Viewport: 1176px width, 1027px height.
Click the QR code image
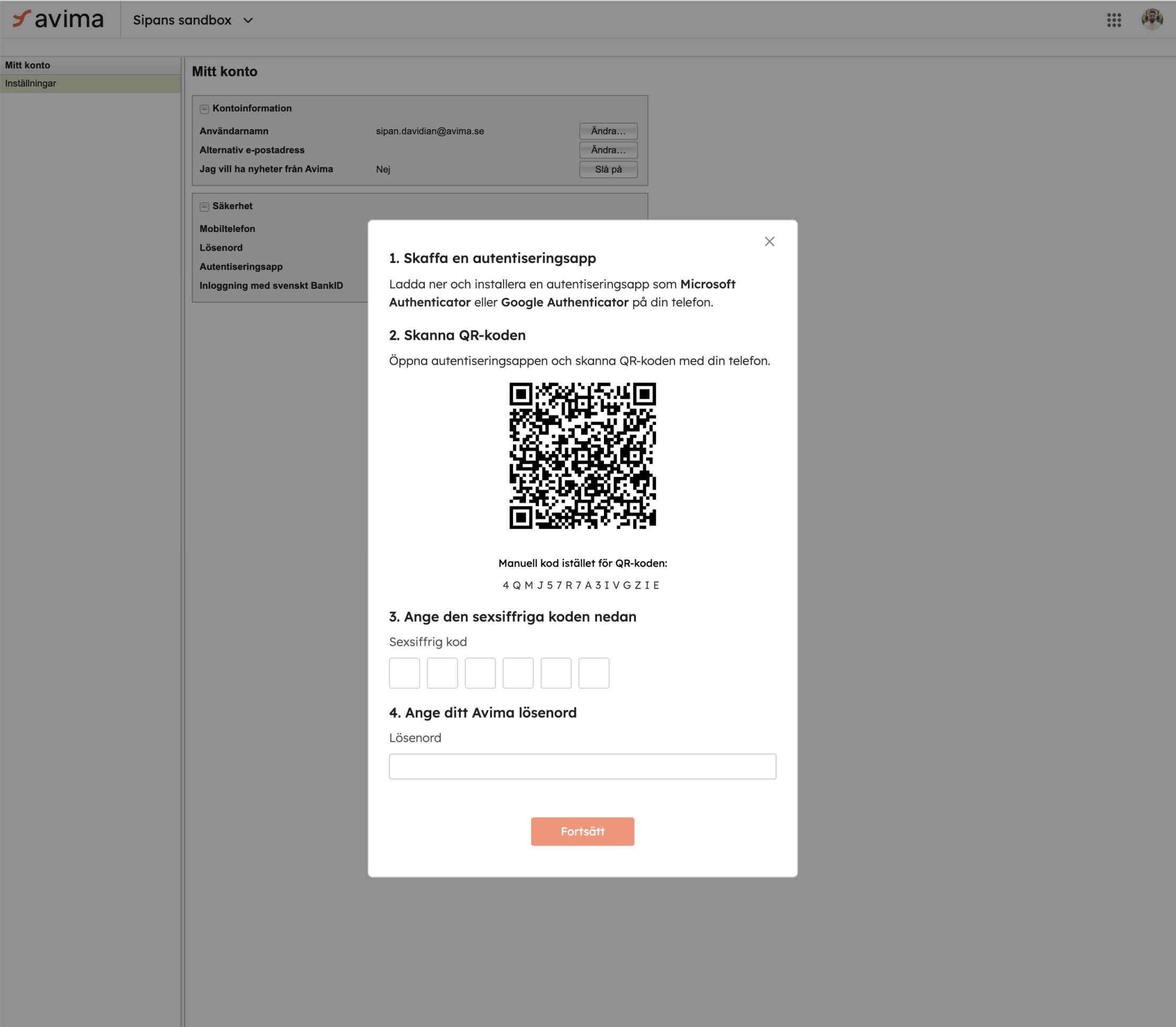pyautogui.click(x=582, y=456)
